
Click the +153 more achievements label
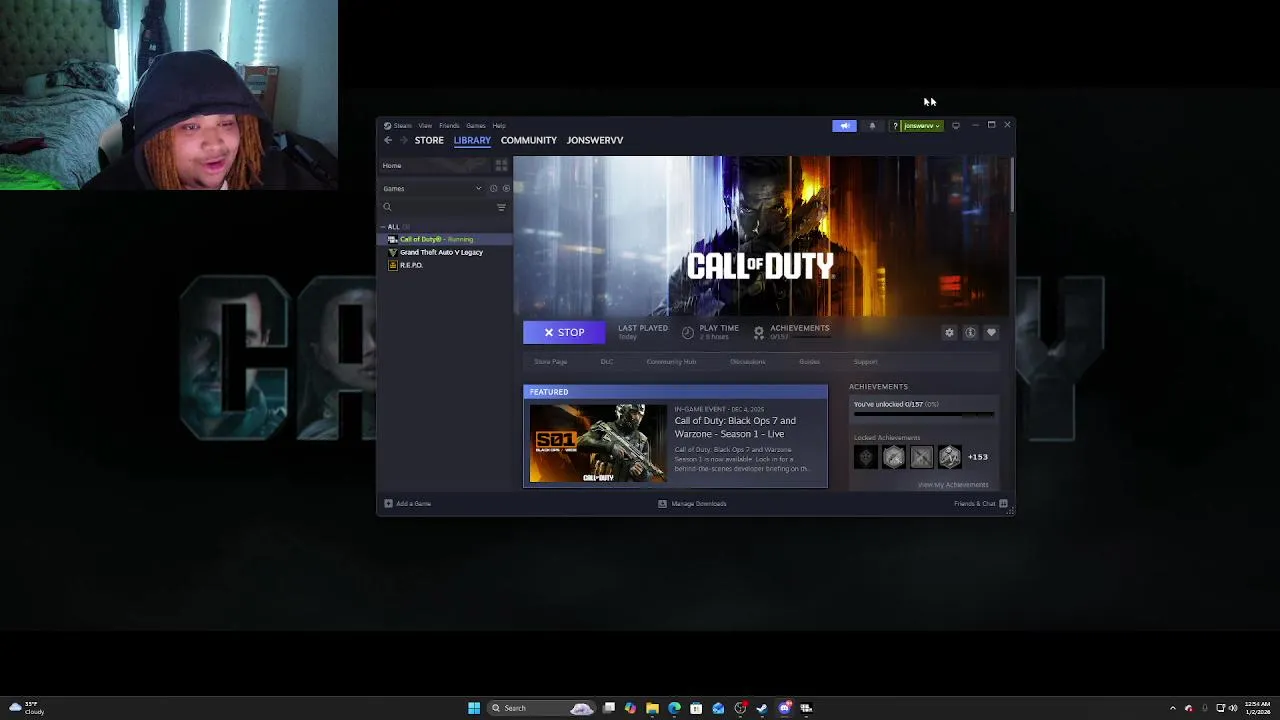click(x=978, y=457)
